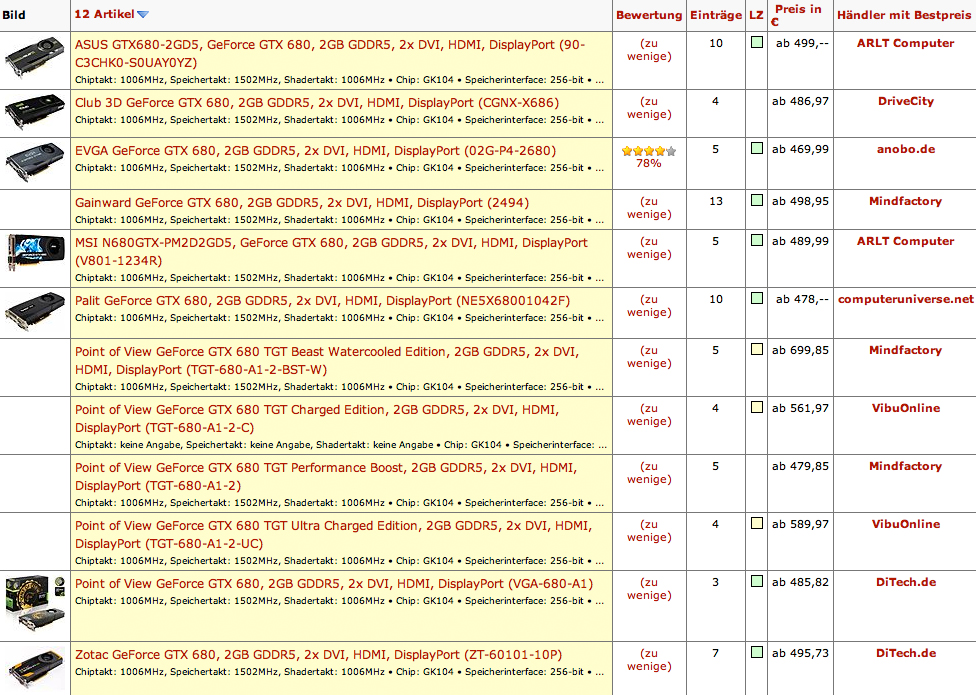Open the Point of View VGA-680-A1 link
This screenshot has width=976, height=695.
click(334, 584)
